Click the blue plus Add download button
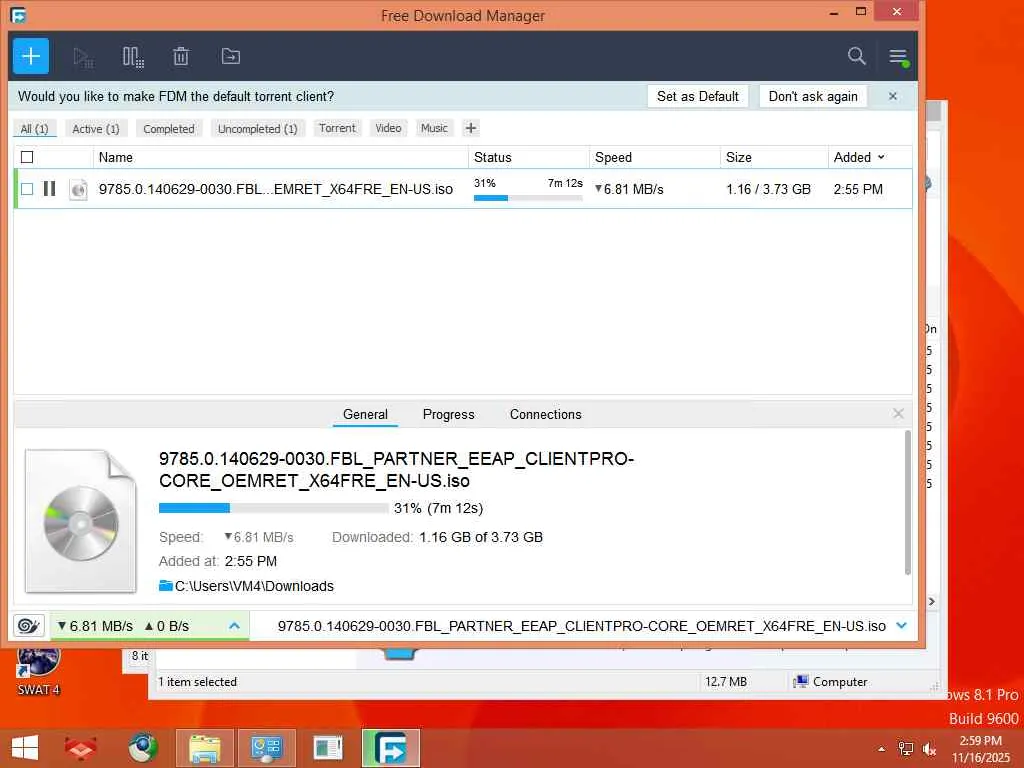This screenshot has width=1024, height=768. (x=31, y=56)
